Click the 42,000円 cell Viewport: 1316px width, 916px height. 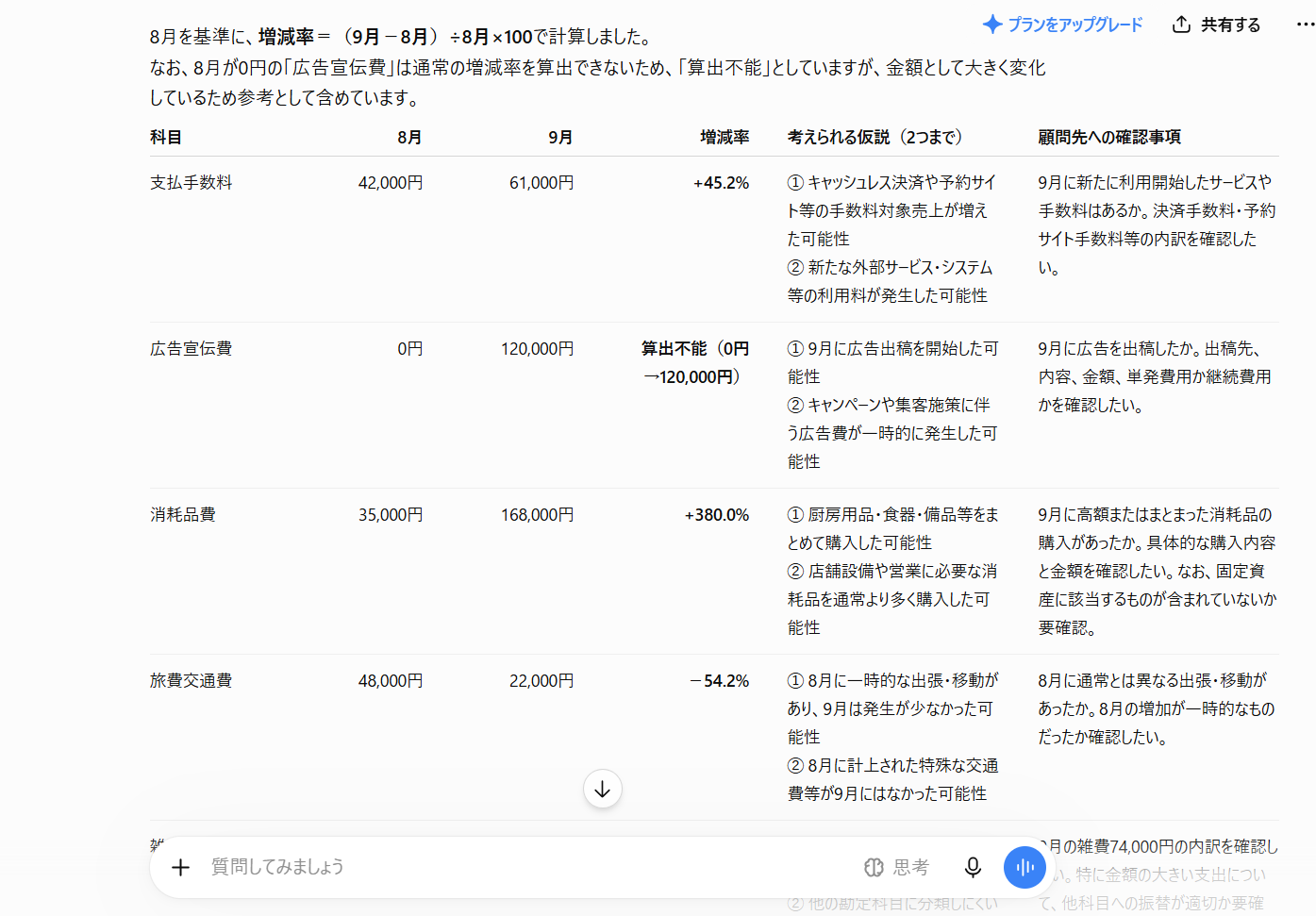pyautogui.click(x=391, y=182)
